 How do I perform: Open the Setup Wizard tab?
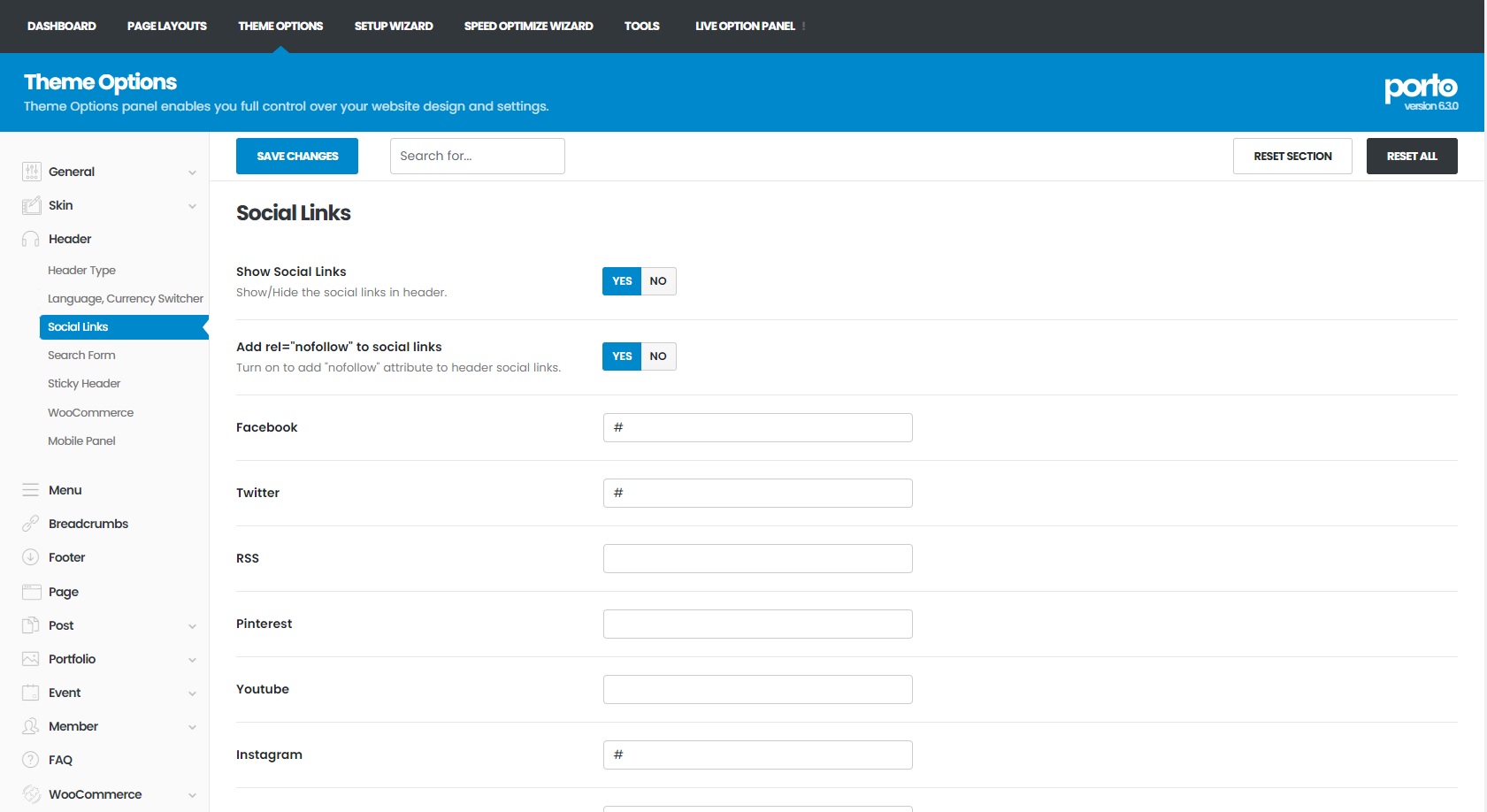pyautogui.click(x=394, y=26)
